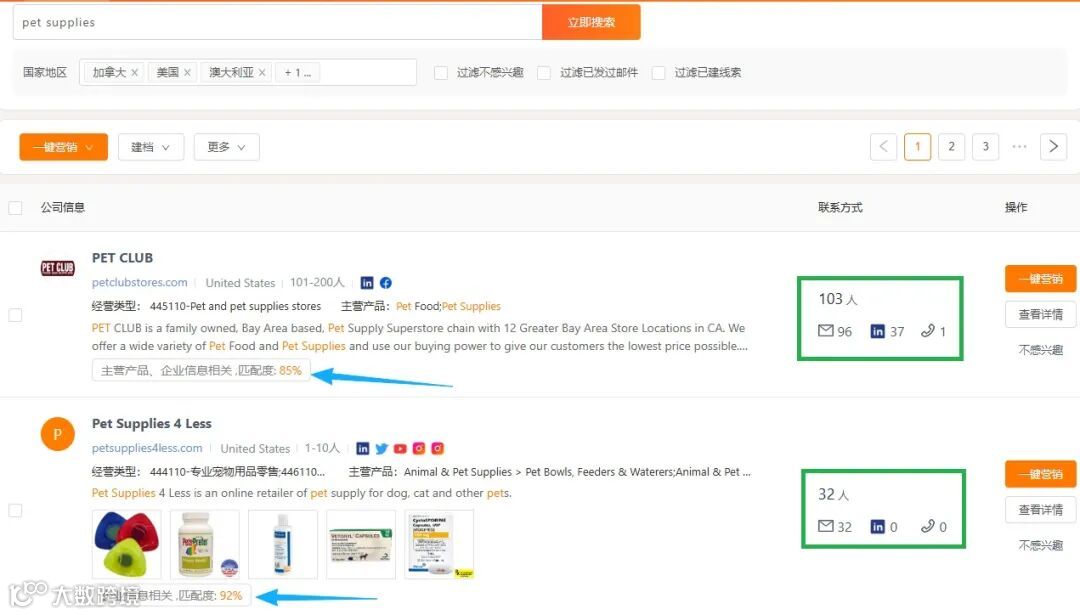Click Pet Supplies 4 Less LinkedIn contacts icon
Screen dimensions: 1080x615
pyautogui.click(x=878, y=527)
